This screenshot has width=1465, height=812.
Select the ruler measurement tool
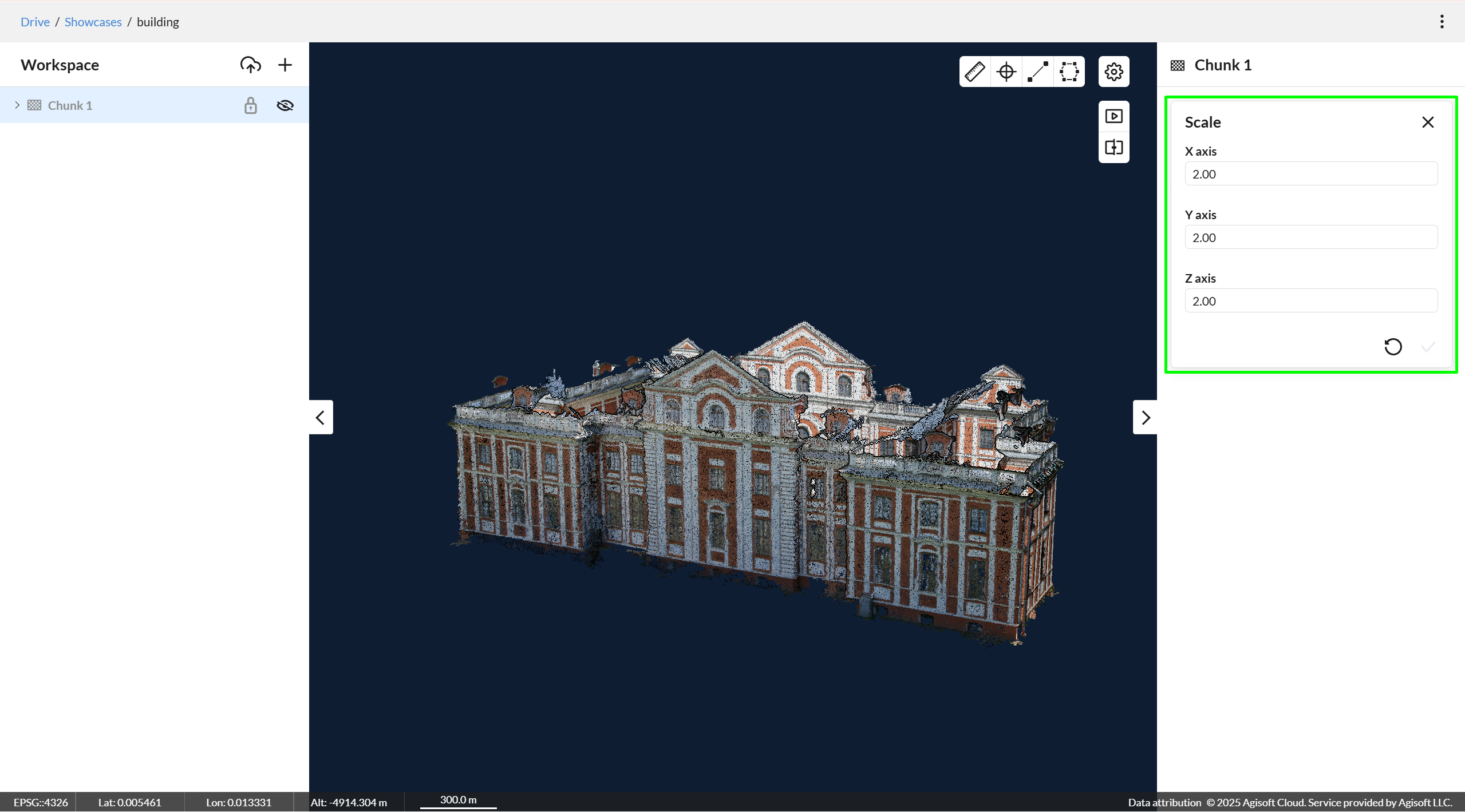[974, 72]
